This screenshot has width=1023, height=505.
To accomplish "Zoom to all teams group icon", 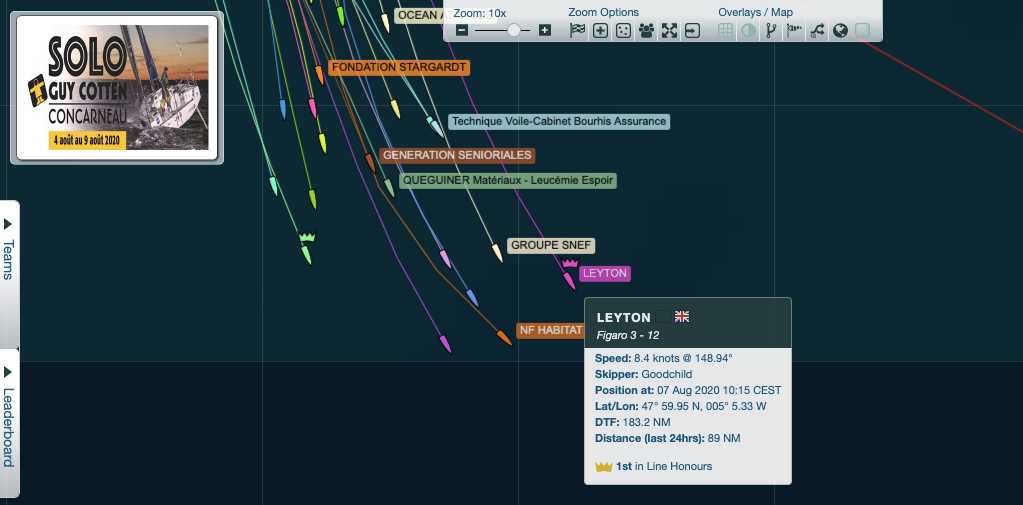I will [647, 30].
